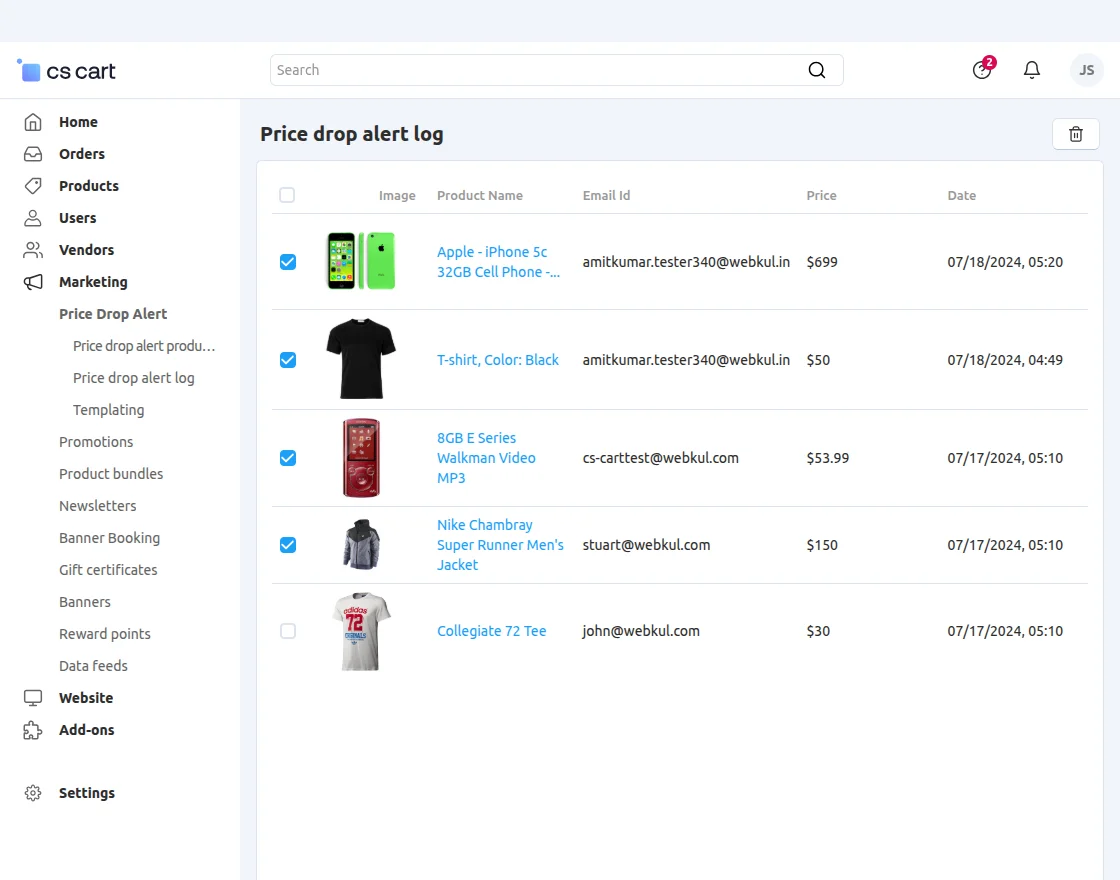Check the Collegiate 72 Tee row checkbox
1120x880 pixels.
click(x=288, y=631)
